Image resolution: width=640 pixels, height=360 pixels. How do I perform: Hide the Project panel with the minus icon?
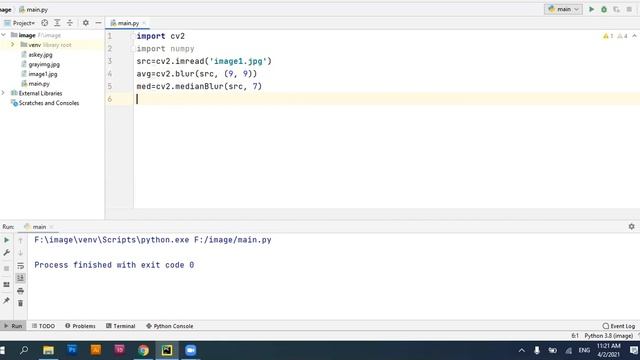[98, 23]
